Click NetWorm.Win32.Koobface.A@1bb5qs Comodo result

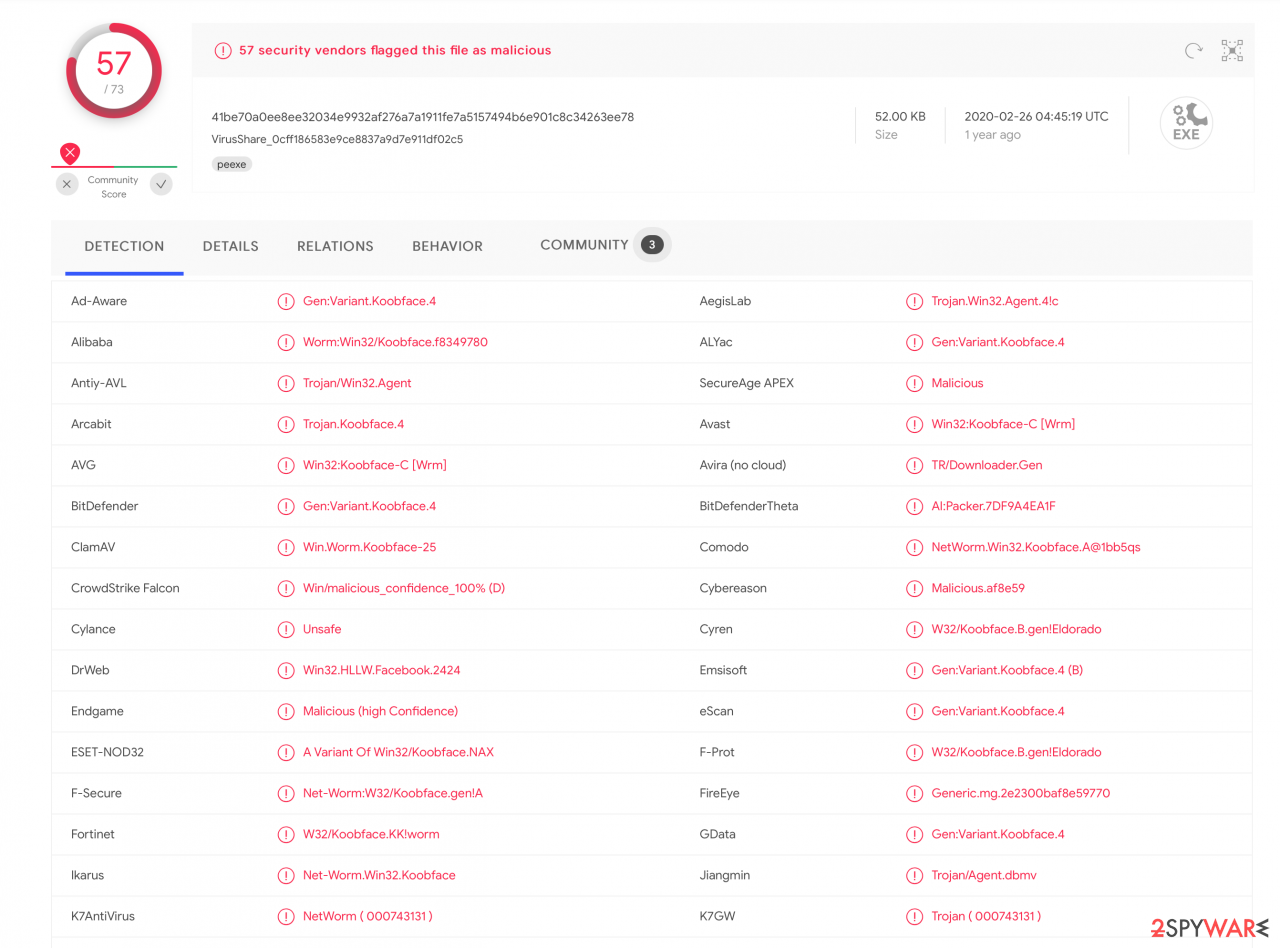[1036, 547]
